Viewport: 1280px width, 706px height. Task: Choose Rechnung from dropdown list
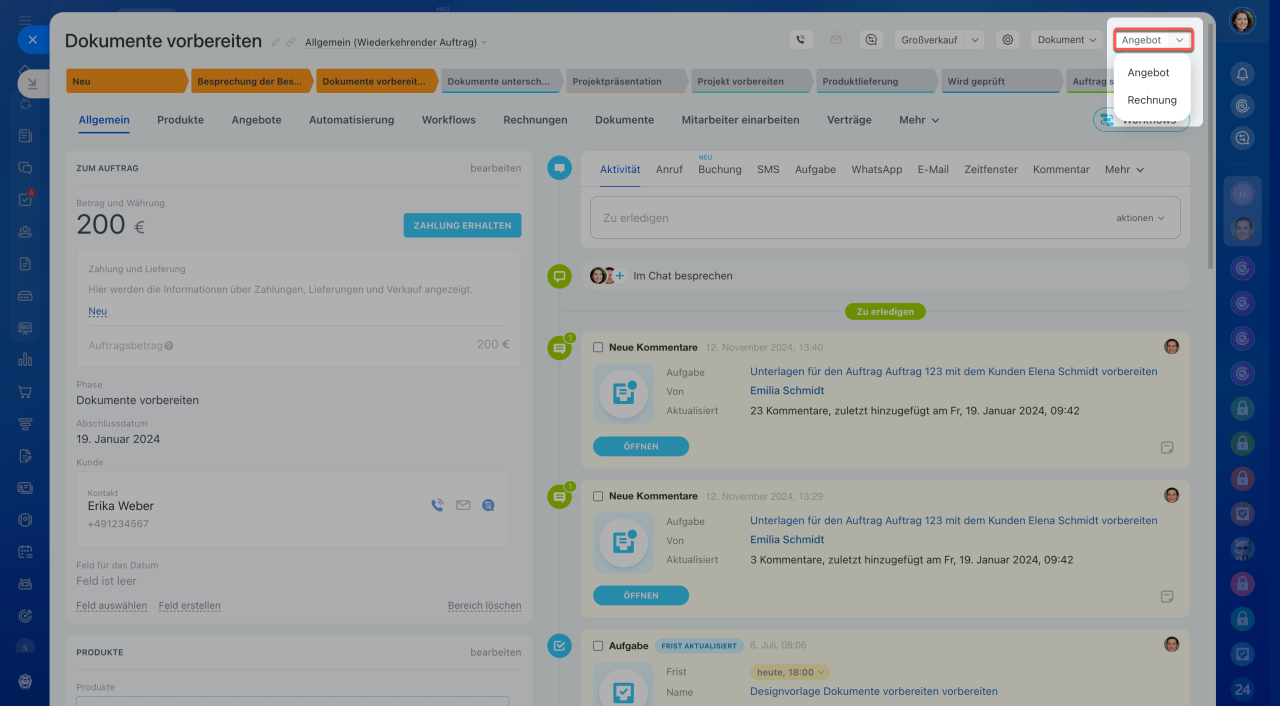[1152, 100]
